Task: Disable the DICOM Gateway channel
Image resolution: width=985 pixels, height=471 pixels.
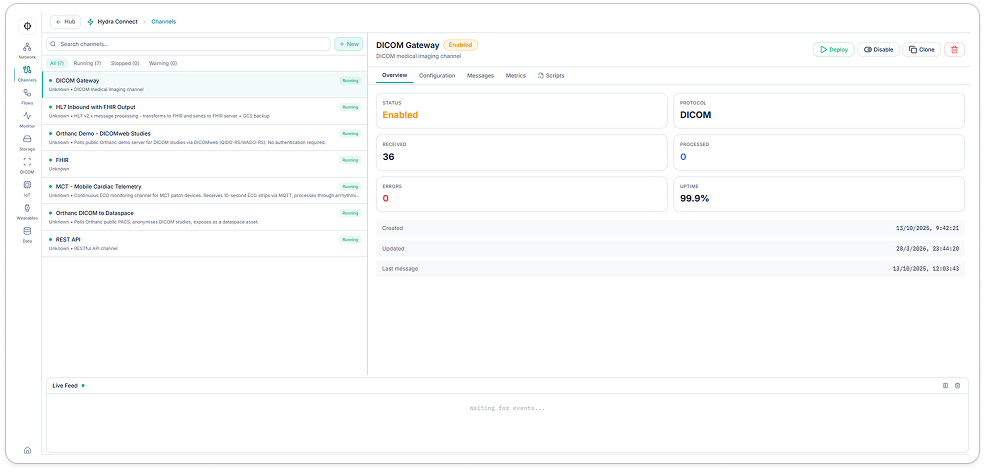Action: pyautogui.click(x=878, y=50)
